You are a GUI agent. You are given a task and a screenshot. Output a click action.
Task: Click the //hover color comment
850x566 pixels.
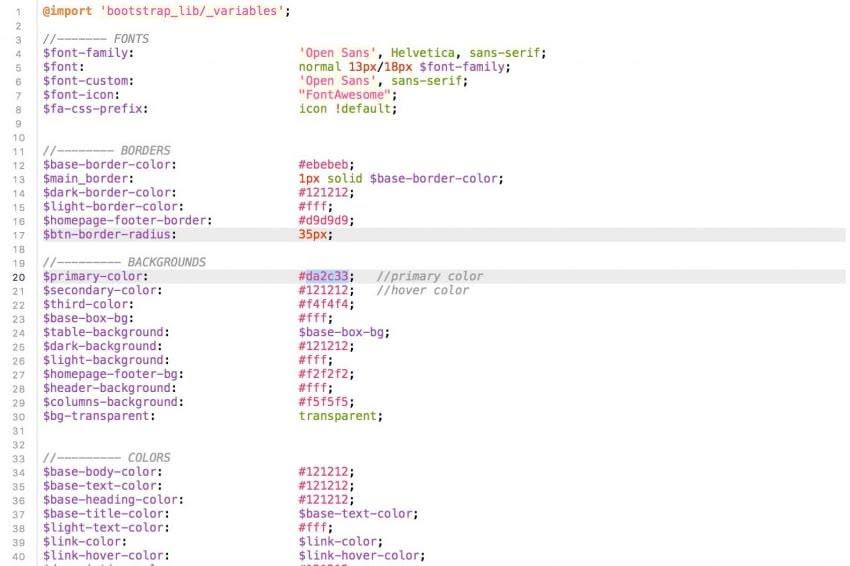(422, 291)
